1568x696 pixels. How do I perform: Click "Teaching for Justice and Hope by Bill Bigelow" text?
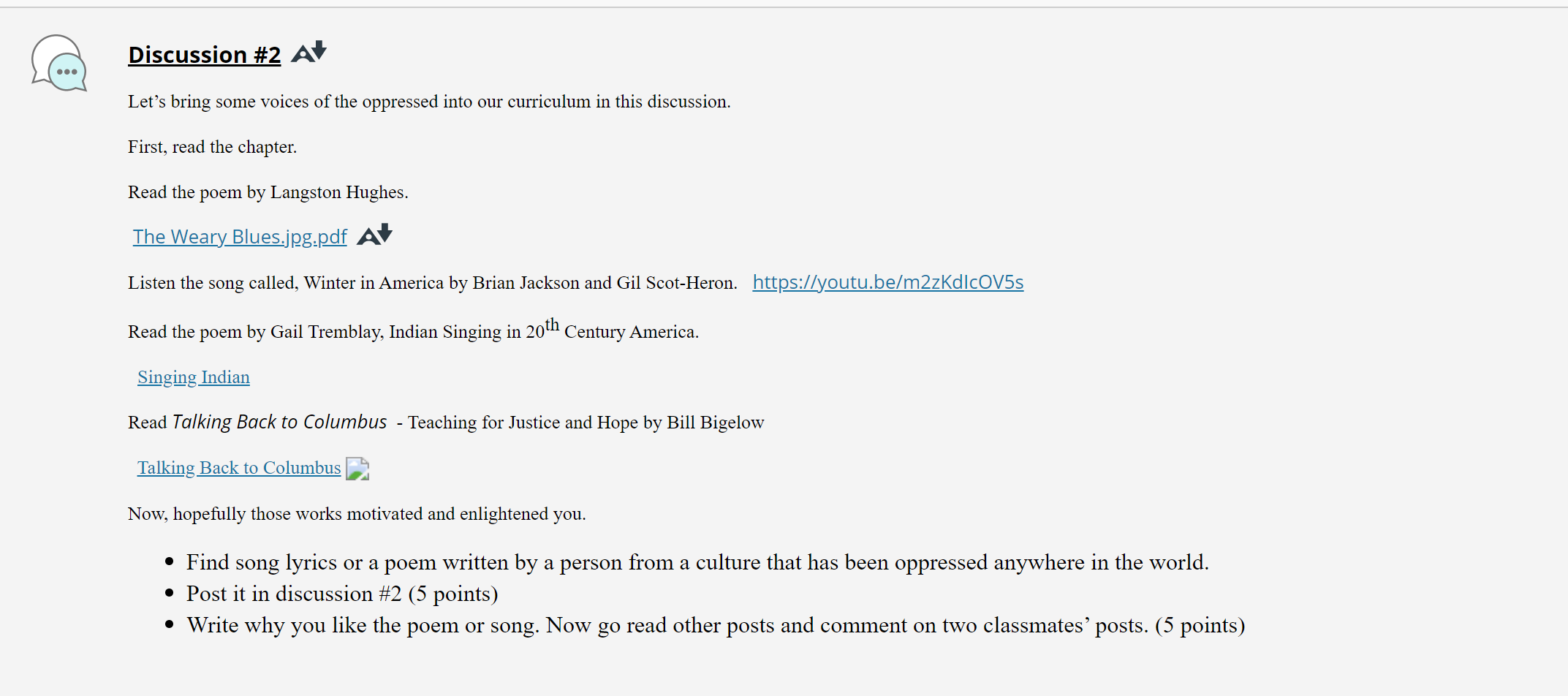pyautogui.click(x=586, y=423)
